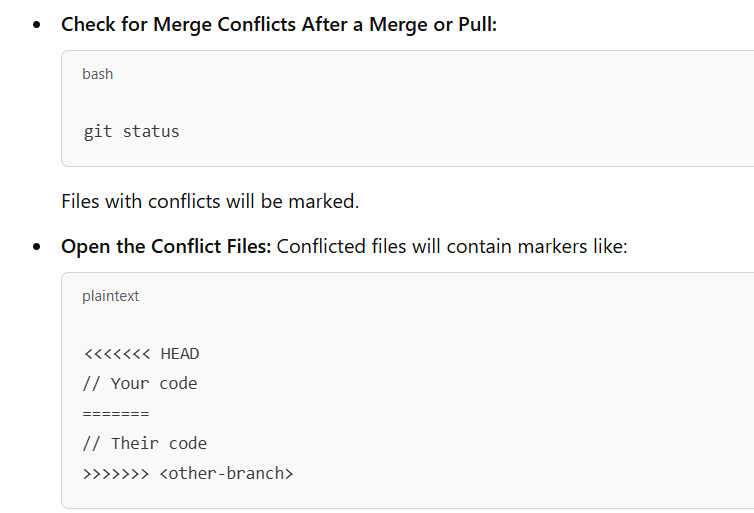
Task: Click the bullet point before "Check for Merge Conflicts"
Action: 37,25
